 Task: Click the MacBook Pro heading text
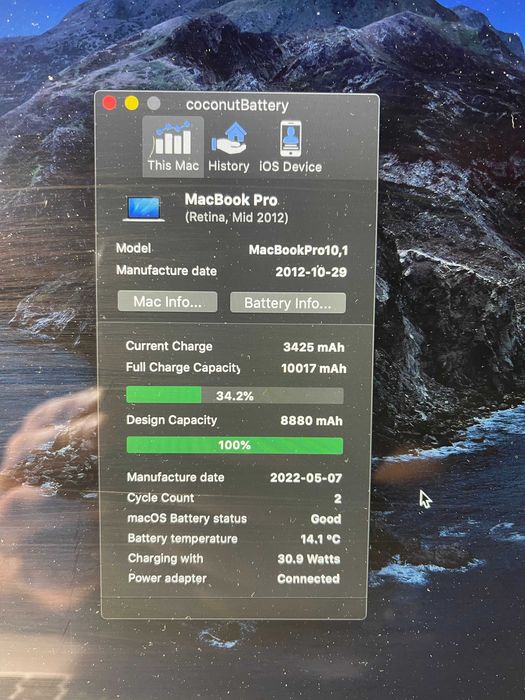tap(231, 200)
